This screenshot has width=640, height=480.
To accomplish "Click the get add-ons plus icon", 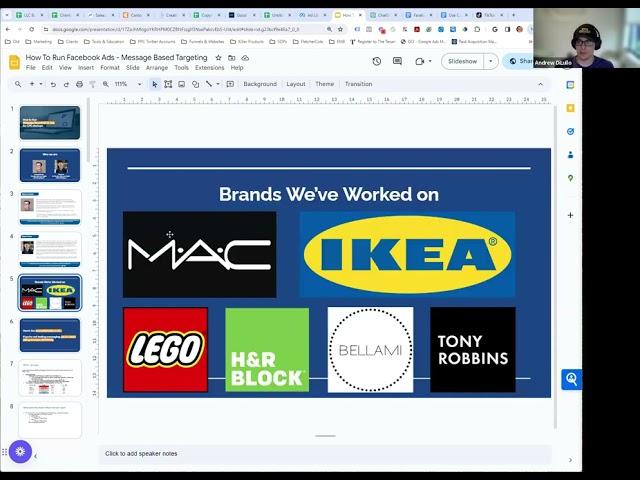I will pyautogui.click(x=571, y=215).
